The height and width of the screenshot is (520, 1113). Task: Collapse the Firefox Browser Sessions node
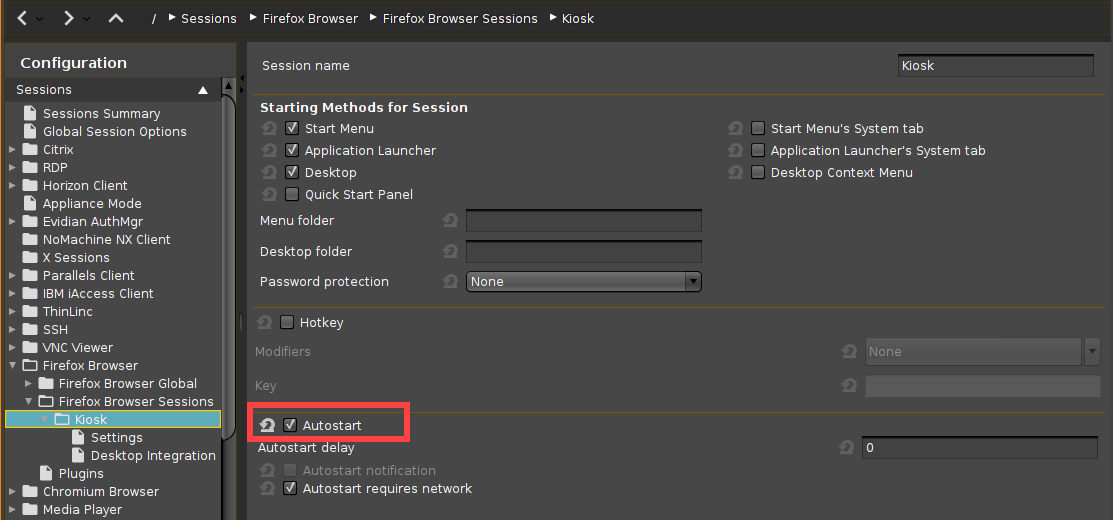click(x=28, y=402)
